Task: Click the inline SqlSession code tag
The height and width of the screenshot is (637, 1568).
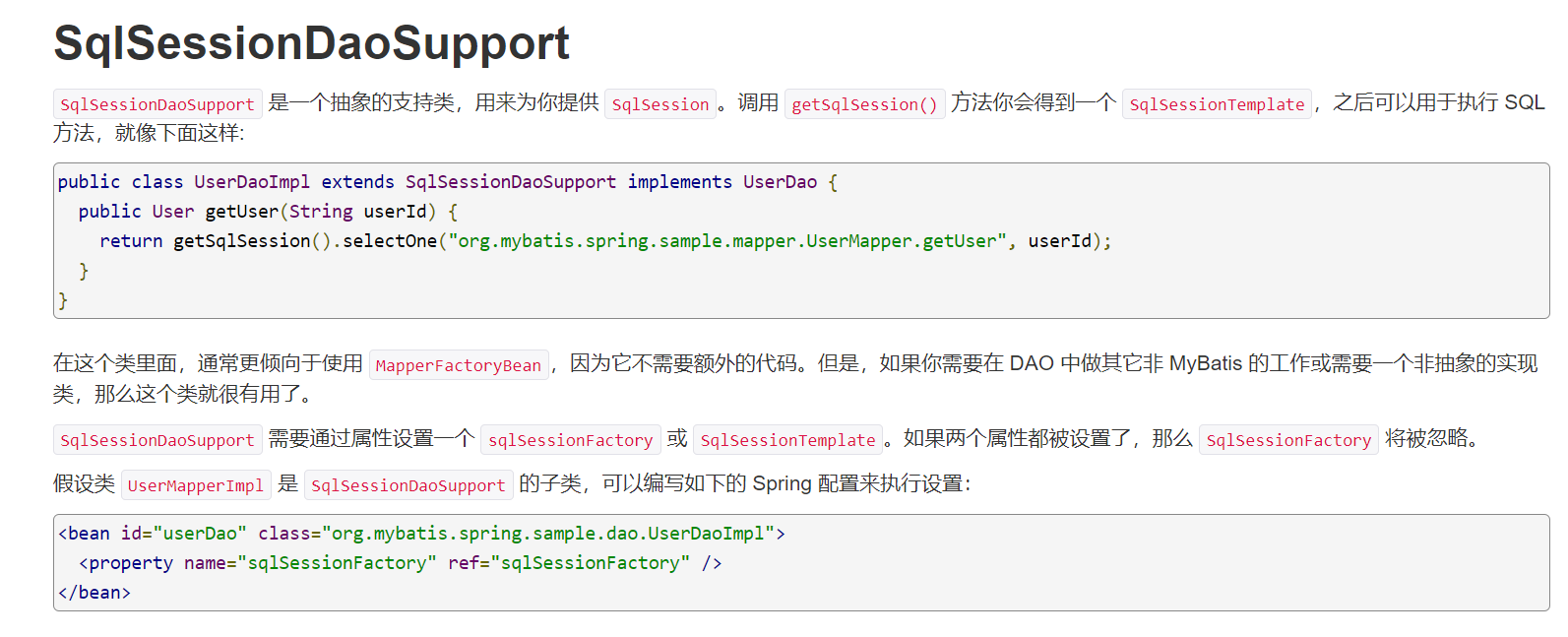Action: [659, 104]
